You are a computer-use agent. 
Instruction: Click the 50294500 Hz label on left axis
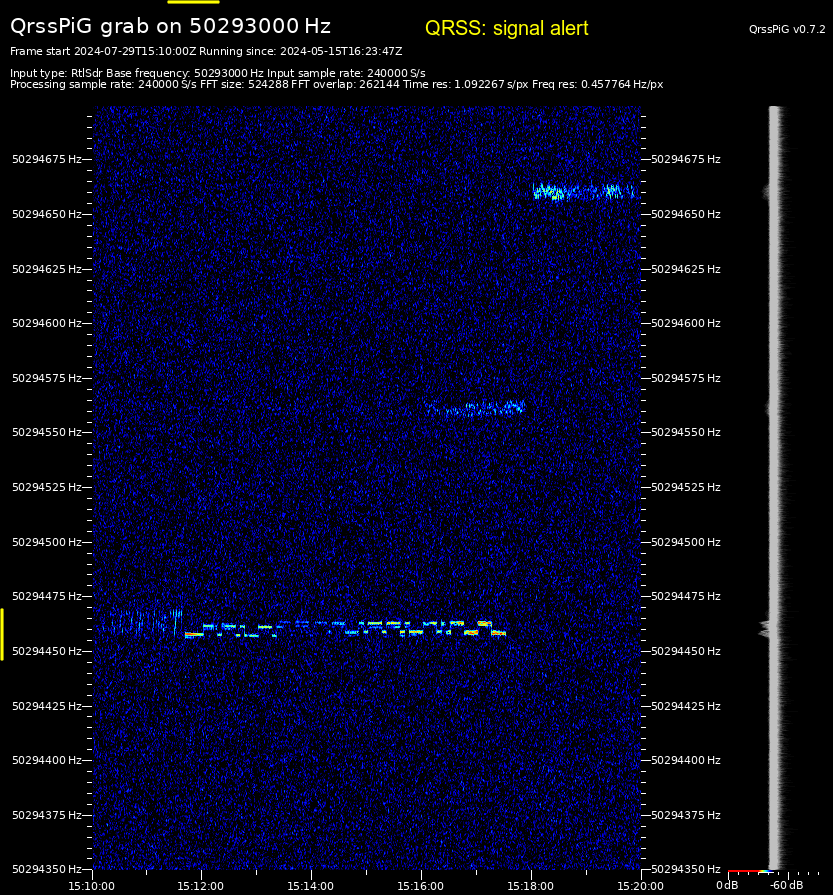pyautogui.click(x=47, y=542)
